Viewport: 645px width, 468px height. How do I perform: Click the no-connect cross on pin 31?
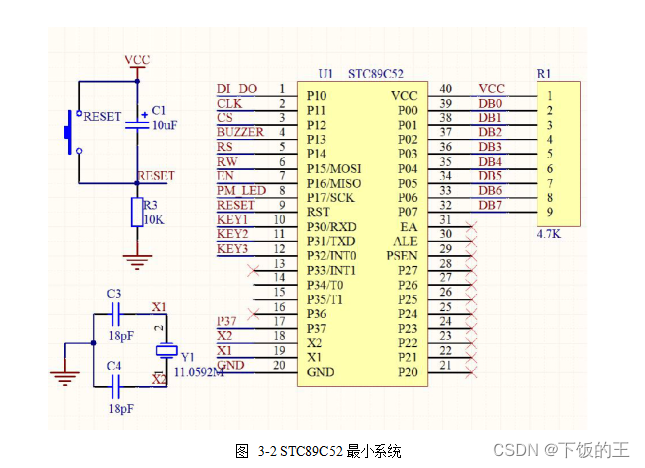point(471,226)
